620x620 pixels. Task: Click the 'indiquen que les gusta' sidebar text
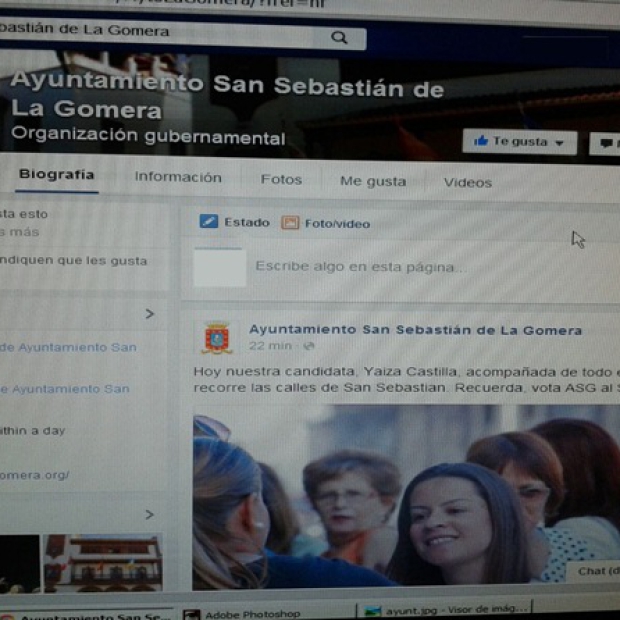[x=74, y=261]
